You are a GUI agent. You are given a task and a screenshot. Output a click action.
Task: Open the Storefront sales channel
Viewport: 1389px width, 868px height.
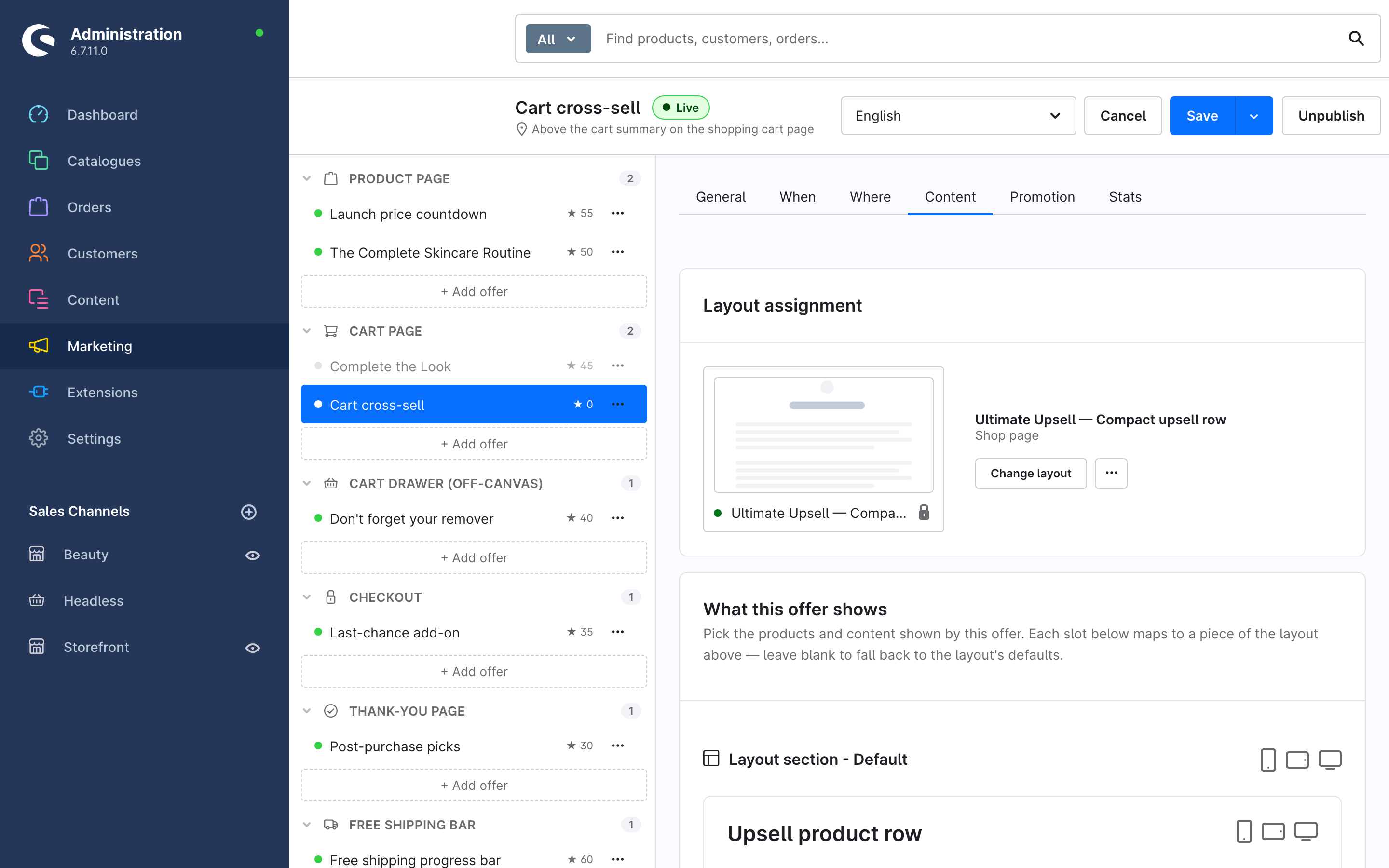(96, 647)
